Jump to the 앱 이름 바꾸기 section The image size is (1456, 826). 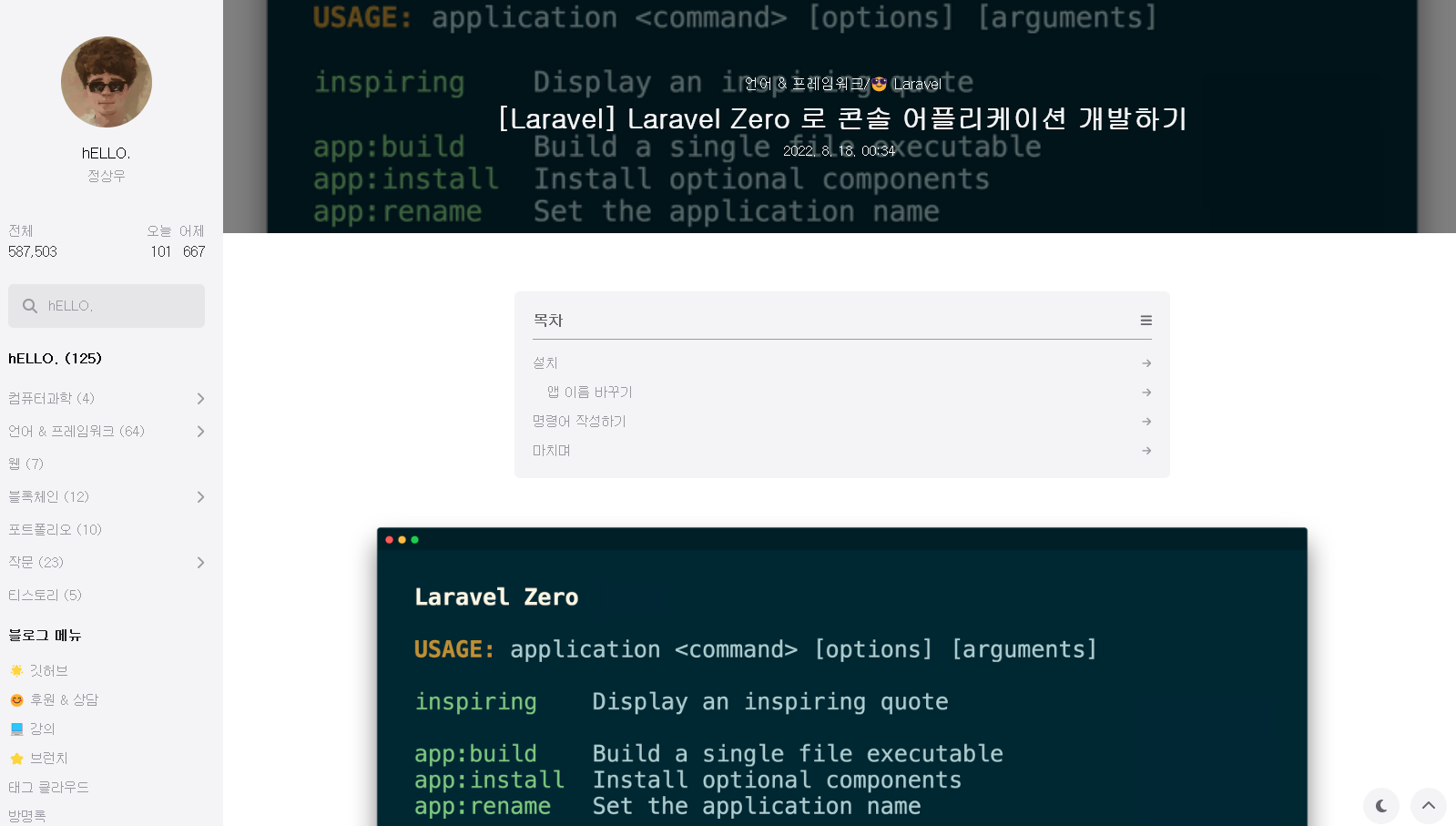pos(590,392)
